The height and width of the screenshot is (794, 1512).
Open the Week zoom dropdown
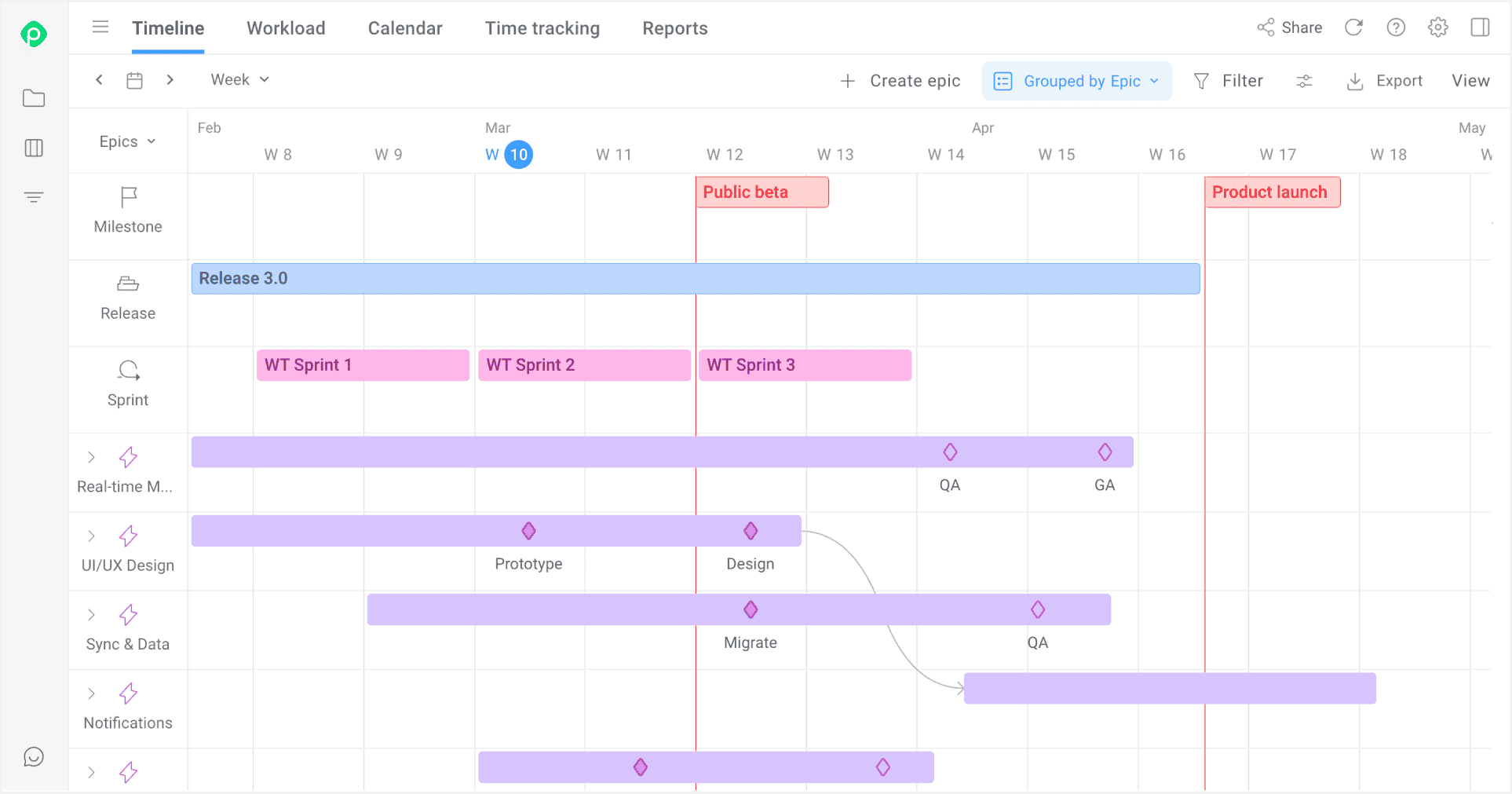[239, 79]
